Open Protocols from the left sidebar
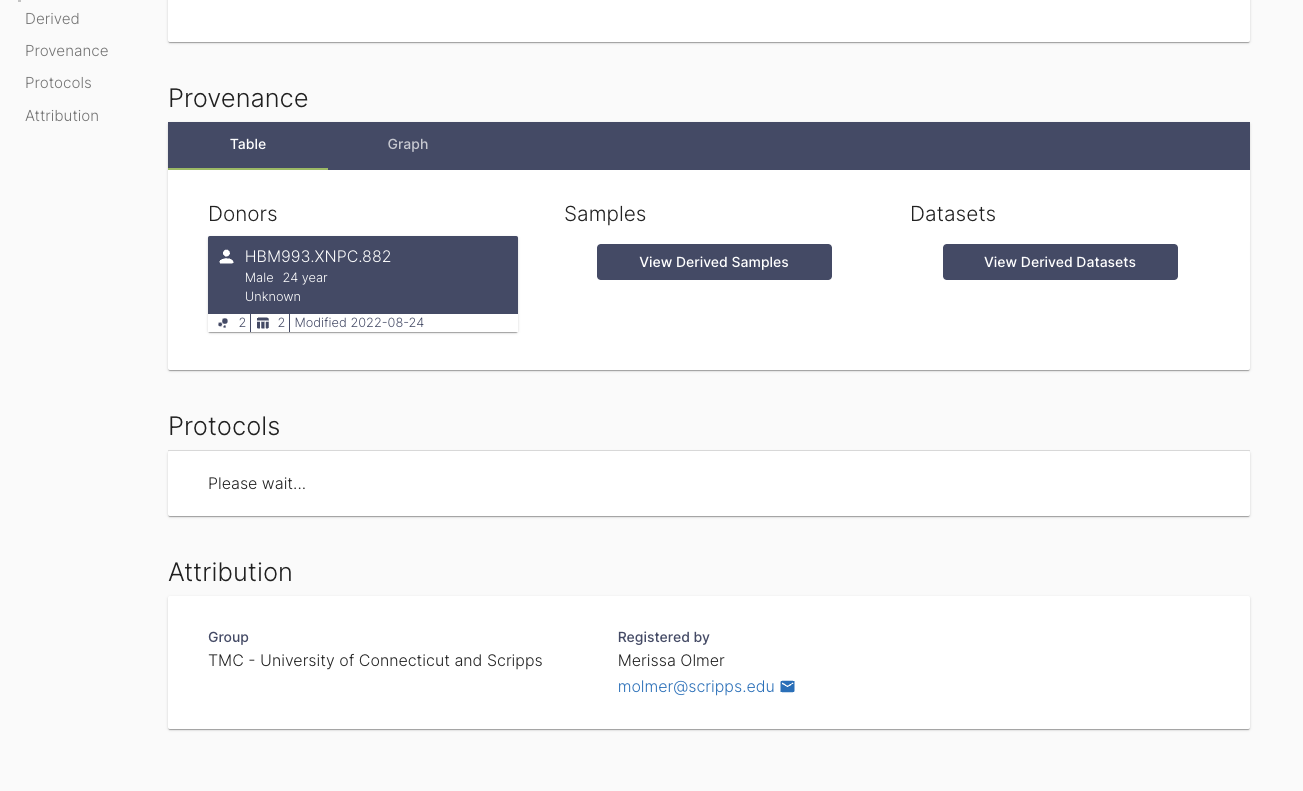1303x791 pixels. click(x=58, y=83)
